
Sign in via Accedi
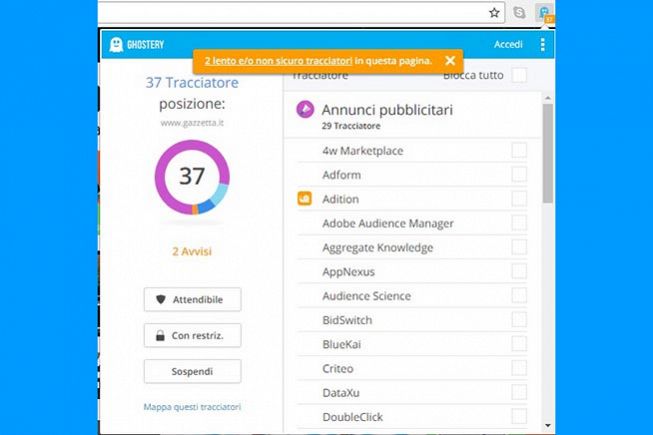pos(508,45)
